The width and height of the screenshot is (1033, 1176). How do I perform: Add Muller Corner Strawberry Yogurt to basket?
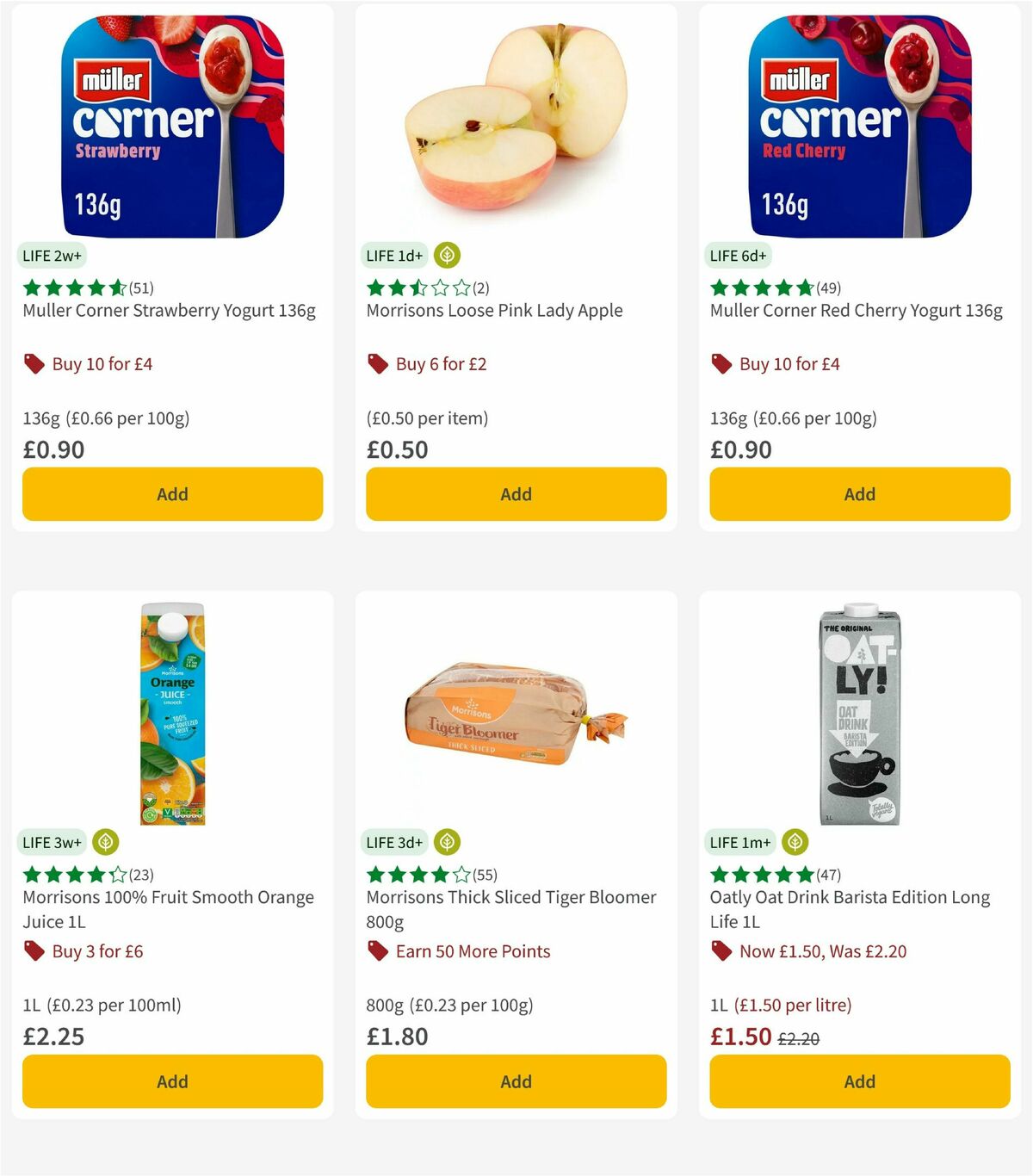(x=172, y=494)
